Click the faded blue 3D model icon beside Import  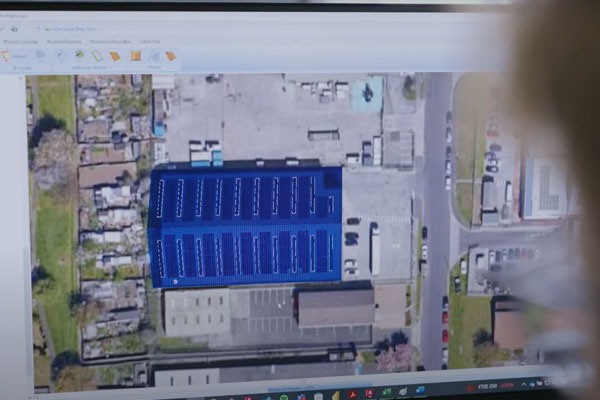pos(40,55)
